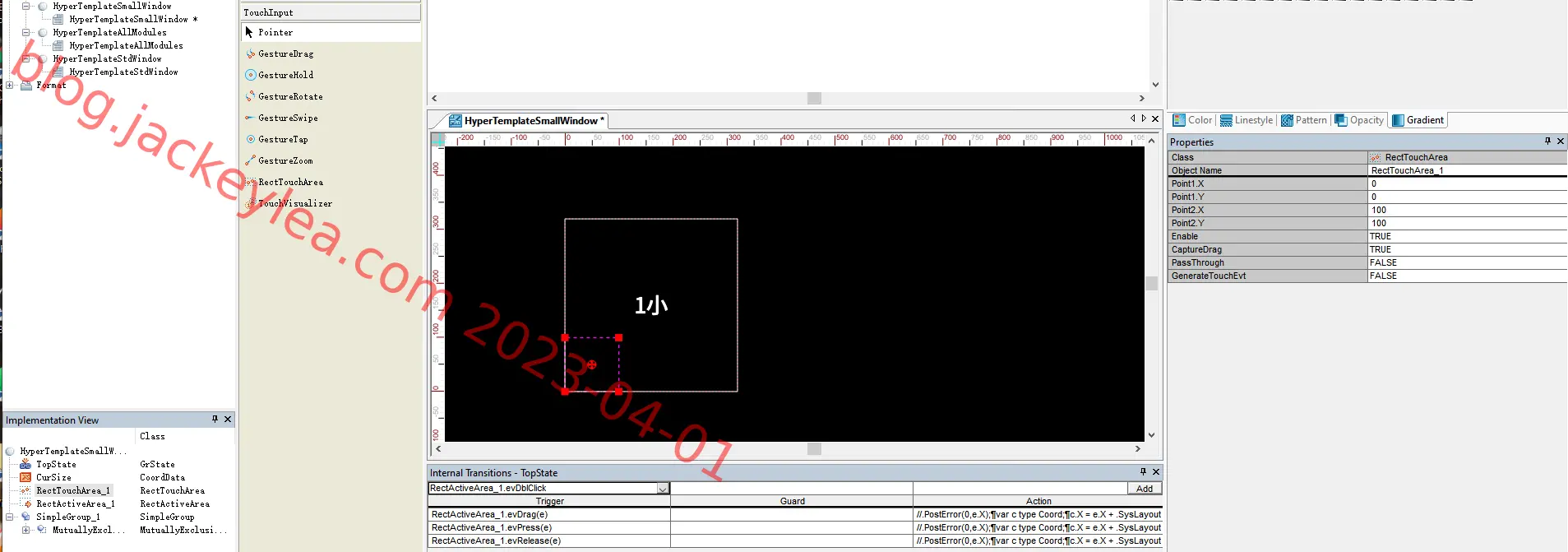Pick the GestureDrag tool icon
The width and height of the screenshot is (1568, 552).
click(250, 53)
